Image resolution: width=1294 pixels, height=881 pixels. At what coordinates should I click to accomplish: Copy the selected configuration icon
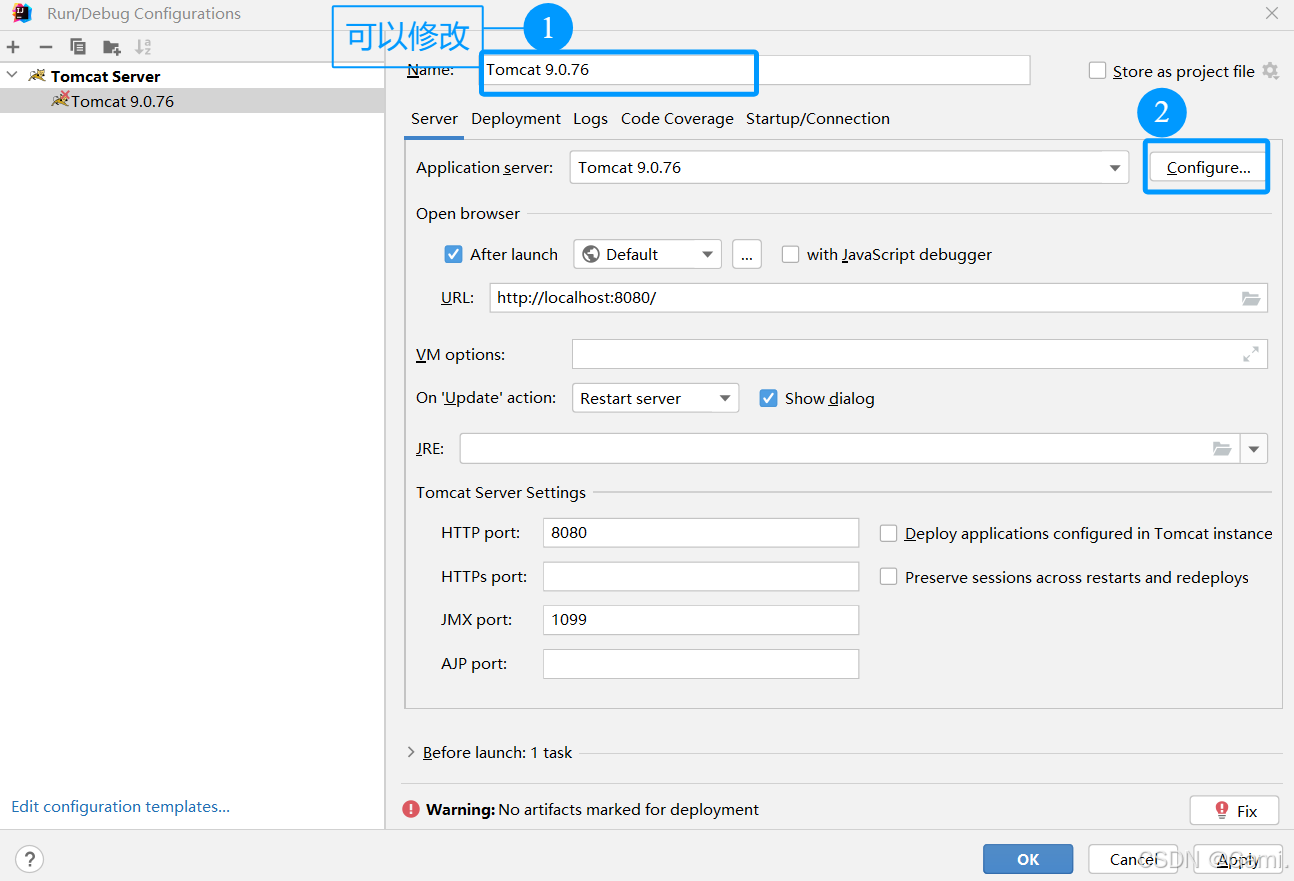(78, 47)
